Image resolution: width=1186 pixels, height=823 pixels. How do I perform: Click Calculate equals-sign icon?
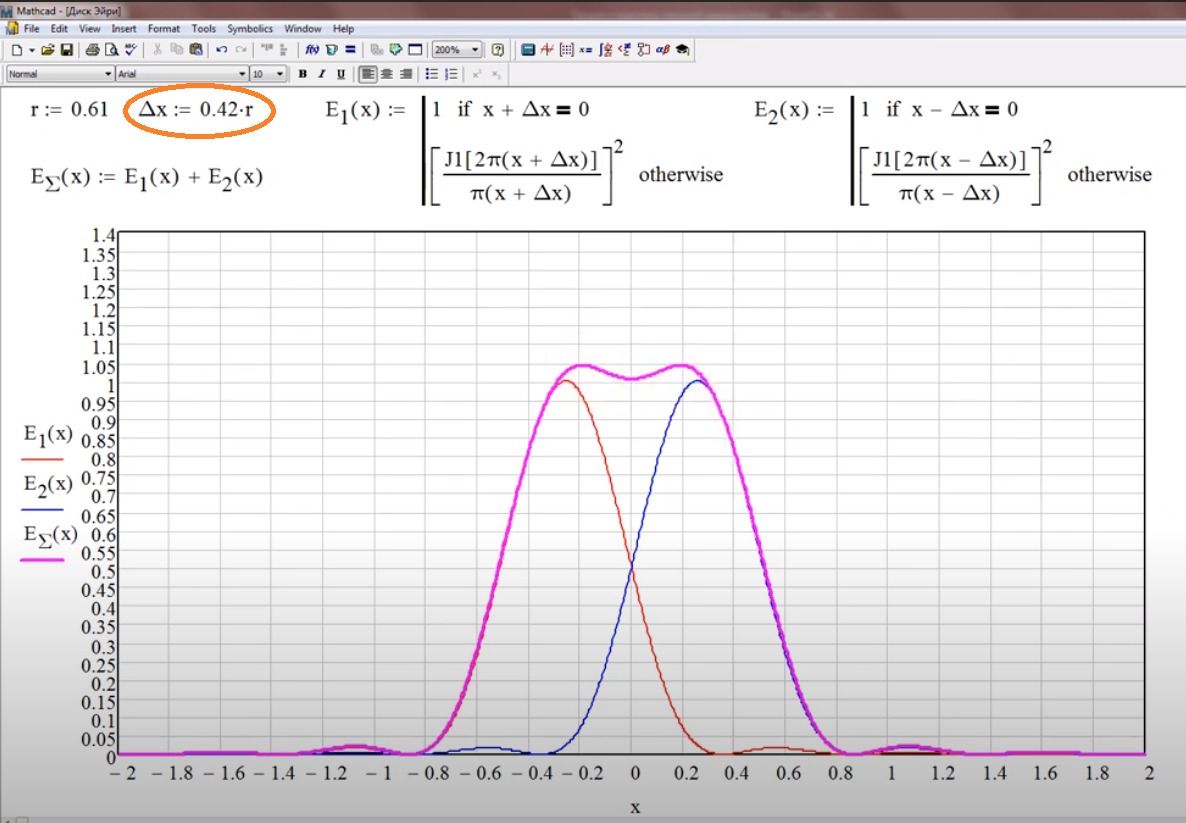[350, 50]
